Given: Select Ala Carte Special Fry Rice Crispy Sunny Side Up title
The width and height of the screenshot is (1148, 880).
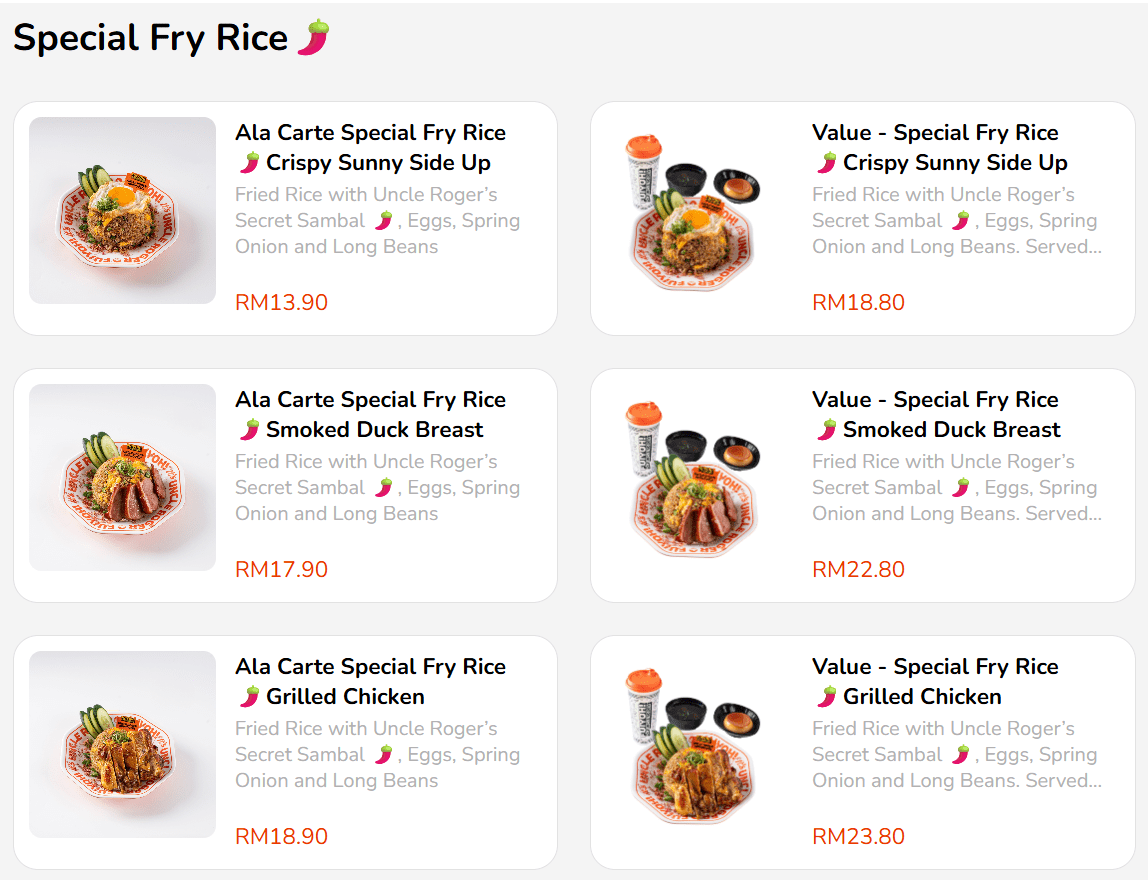Looking at the screenshot, I should click(x=370, y=148).
